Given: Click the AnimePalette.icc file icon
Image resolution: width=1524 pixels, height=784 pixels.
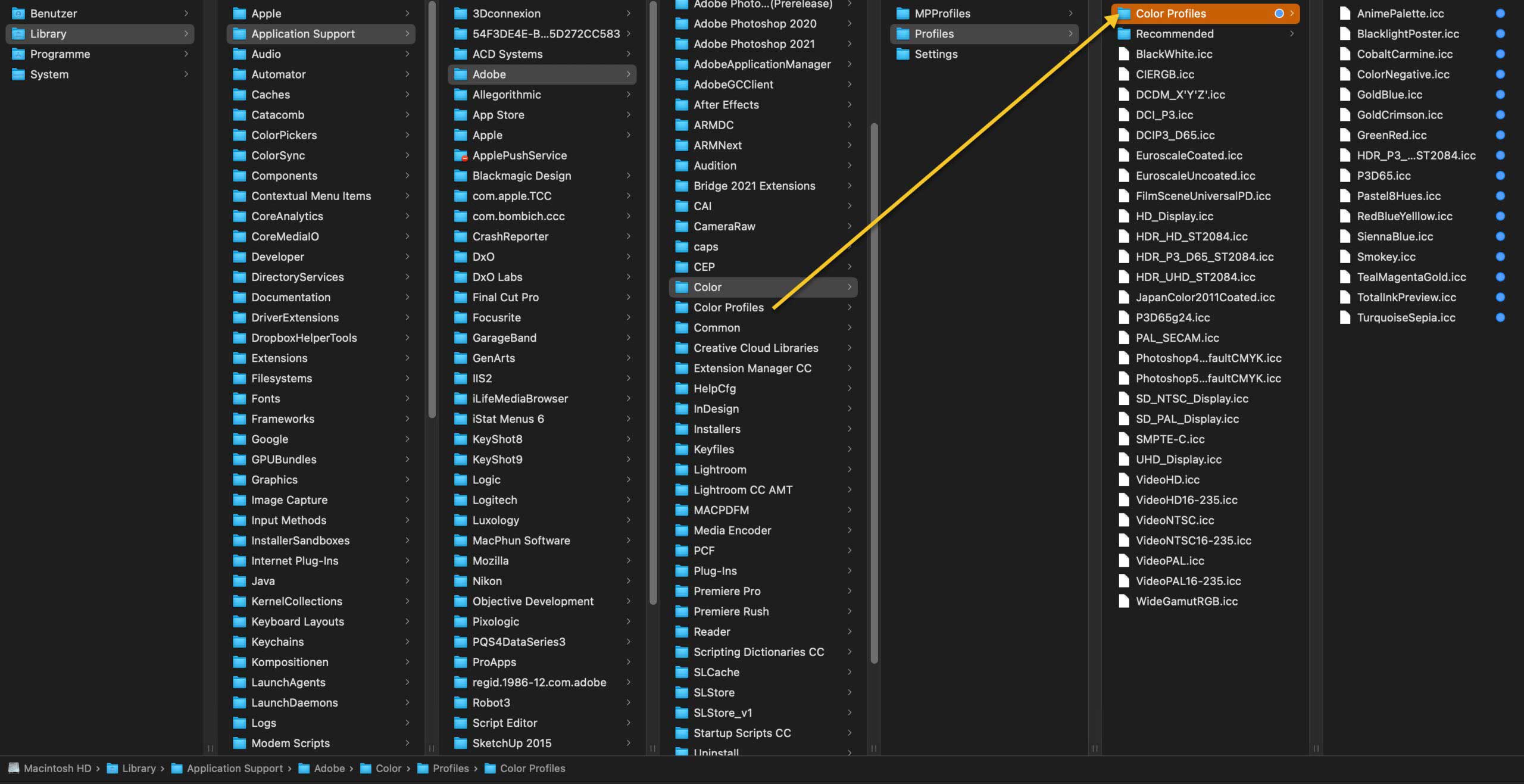Looking at the screenshot, I should 1345,13.
